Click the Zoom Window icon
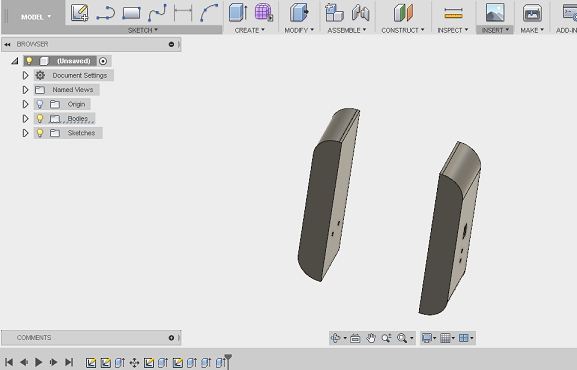 [386, 338]
